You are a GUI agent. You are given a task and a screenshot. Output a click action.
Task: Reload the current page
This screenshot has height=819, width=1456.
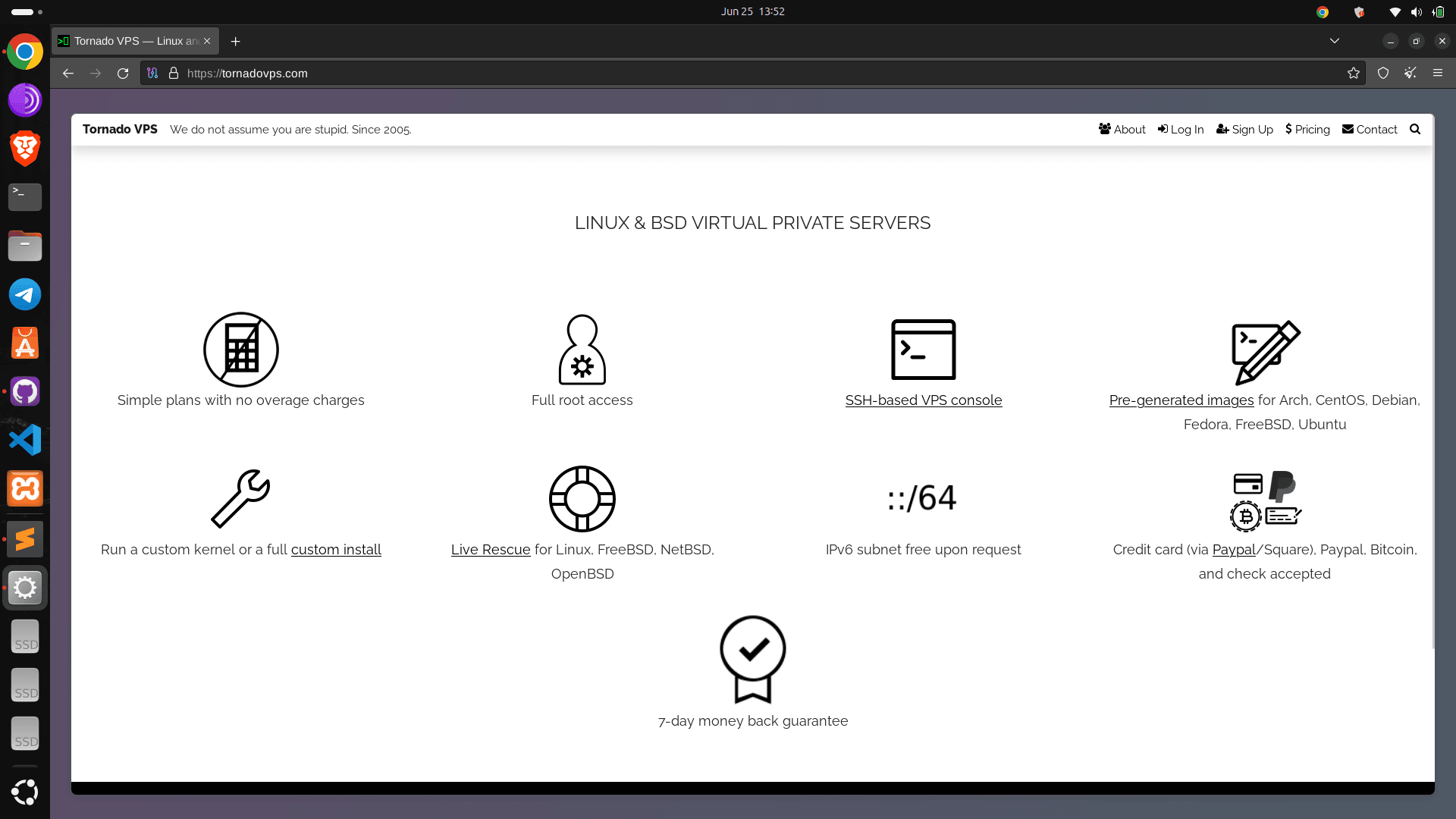123,73
